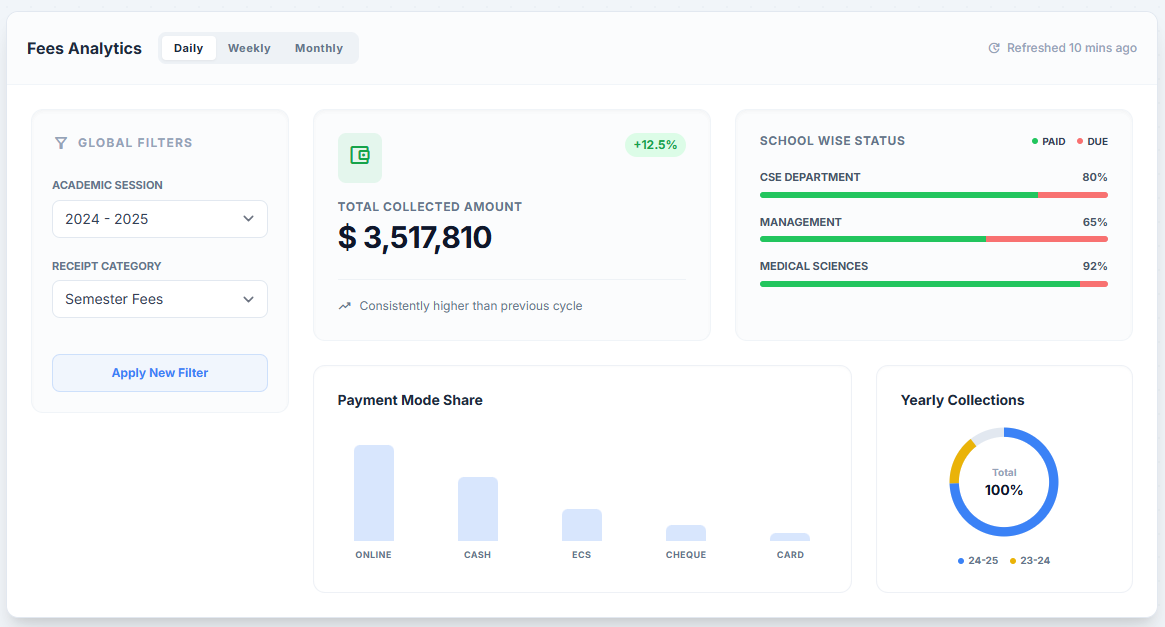Screen dimensions: 1165x627
Task: Click the +12.5% growth badge
Action: 655,145
